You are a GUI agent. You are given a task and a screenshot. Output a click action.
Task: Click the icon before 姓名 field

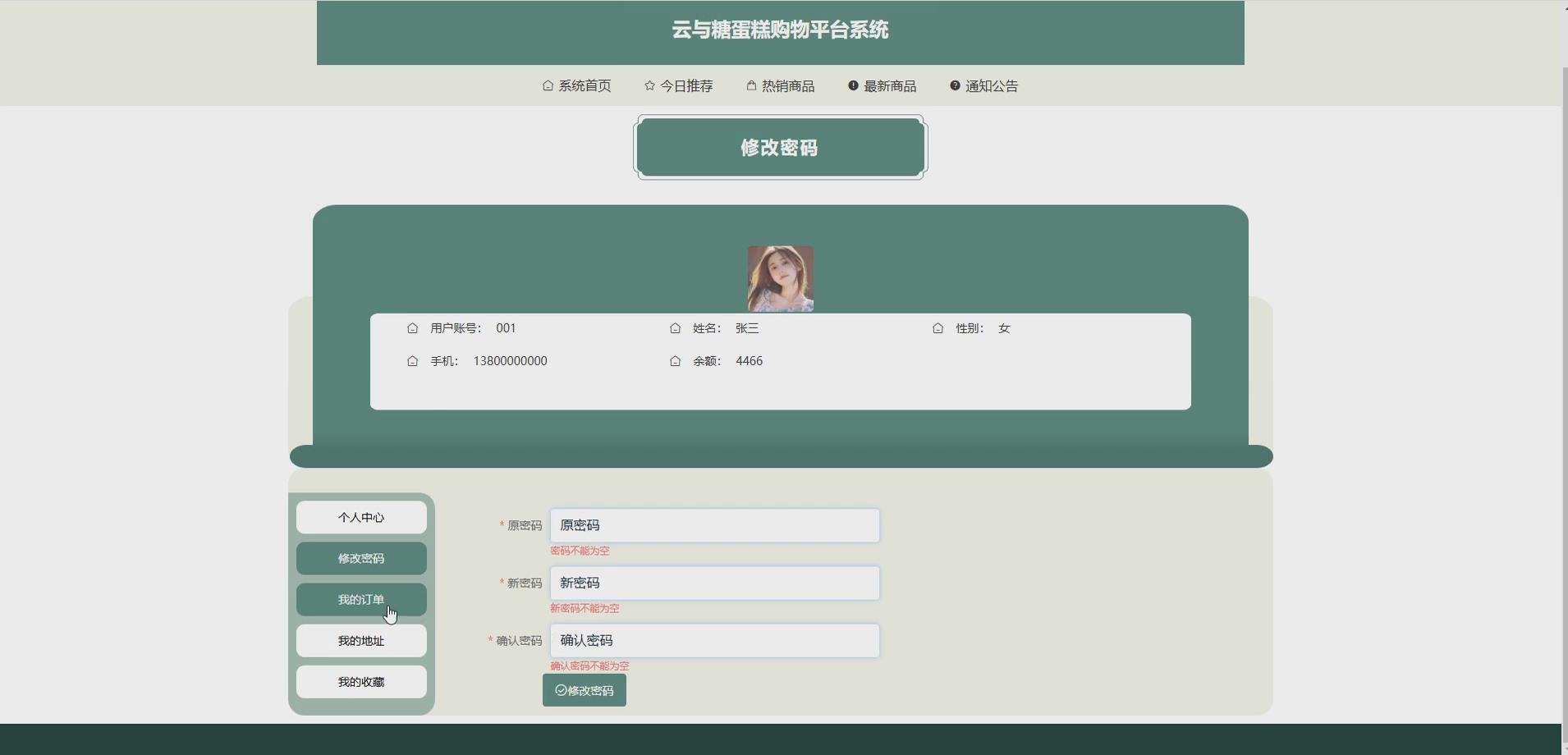(676, 327)
